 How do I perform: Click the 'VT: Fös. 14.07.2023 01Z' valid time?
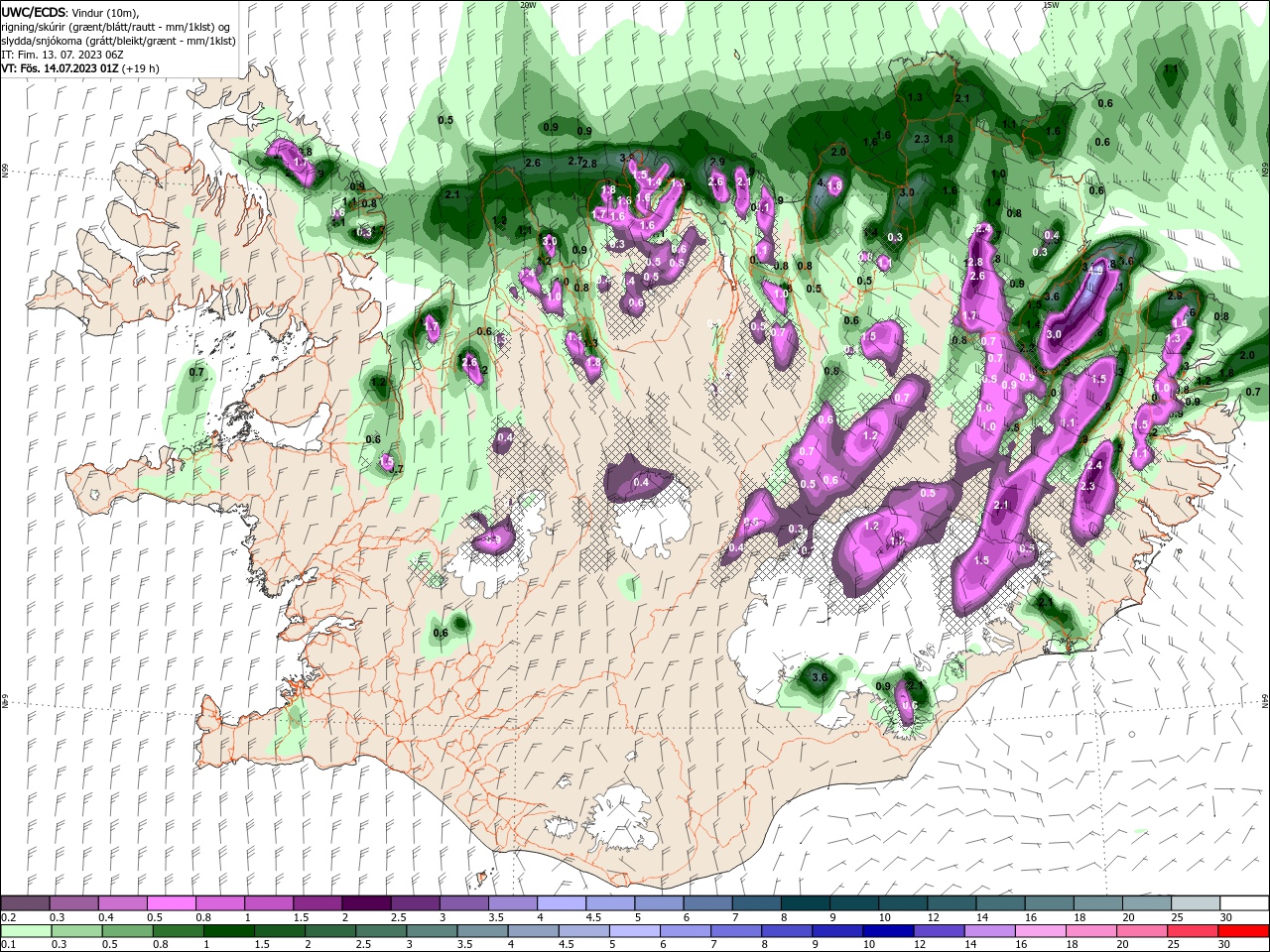[60, 68]
